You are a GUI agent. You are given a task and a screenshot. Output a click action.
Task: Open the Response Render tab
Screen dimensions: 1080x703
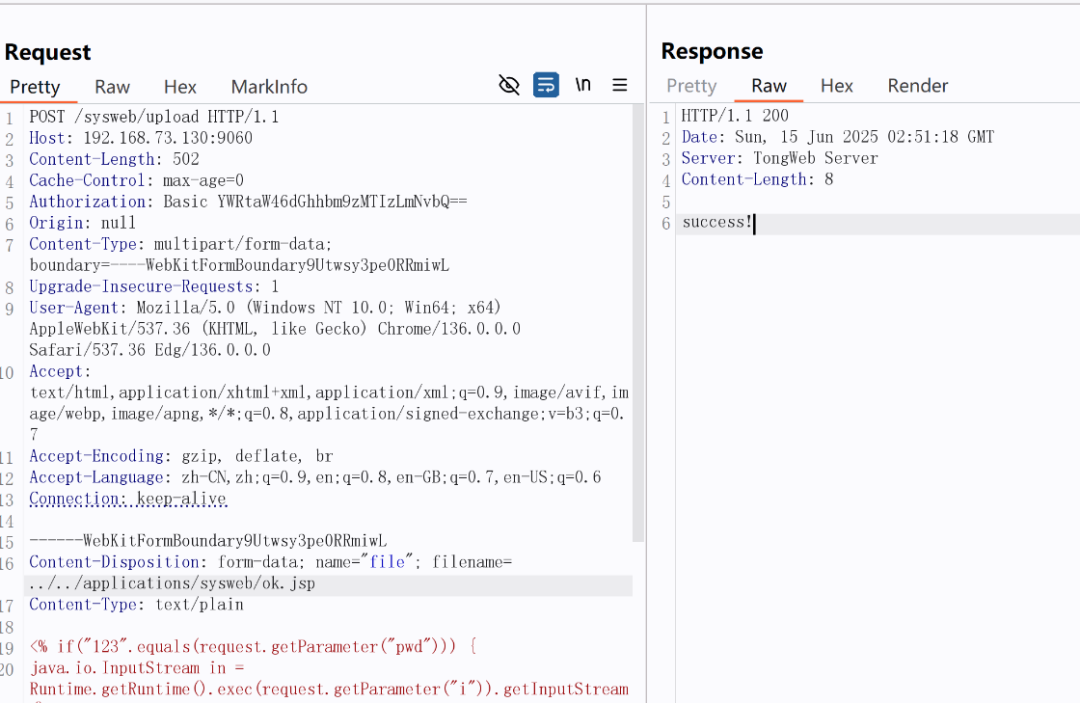coord(917,85)
